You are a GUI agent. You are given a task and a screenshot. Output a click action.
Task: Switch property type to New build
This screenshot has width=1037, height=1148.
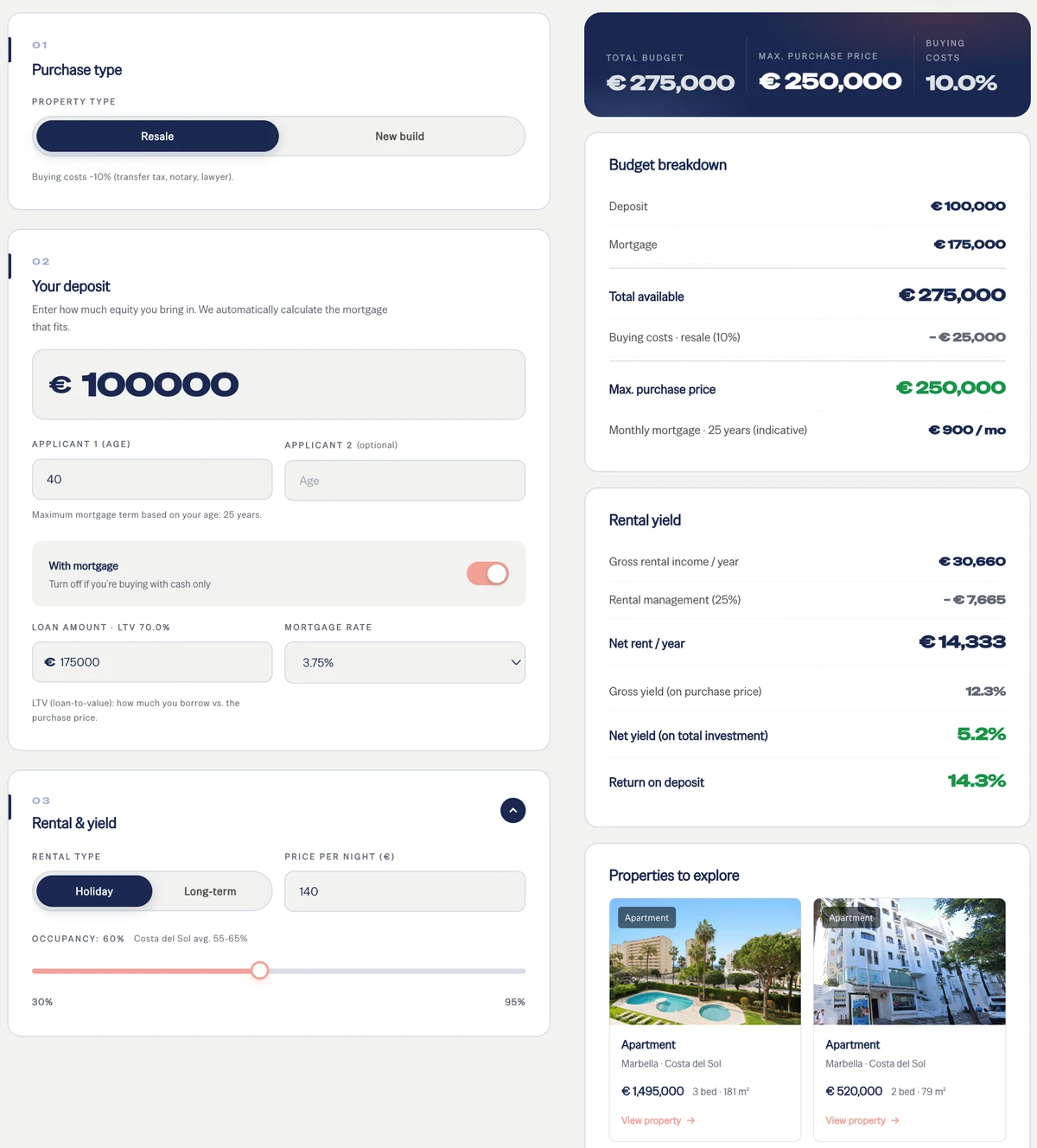tap(400, 137)
